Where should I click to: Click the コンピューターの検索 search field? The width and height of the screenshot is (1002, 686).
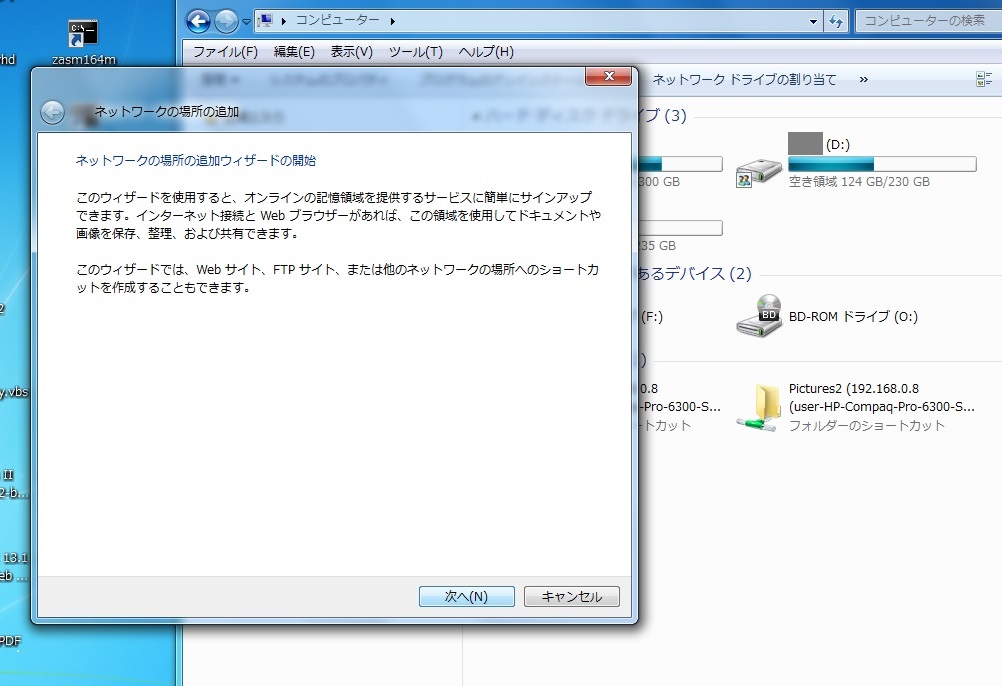pos(925,20)
